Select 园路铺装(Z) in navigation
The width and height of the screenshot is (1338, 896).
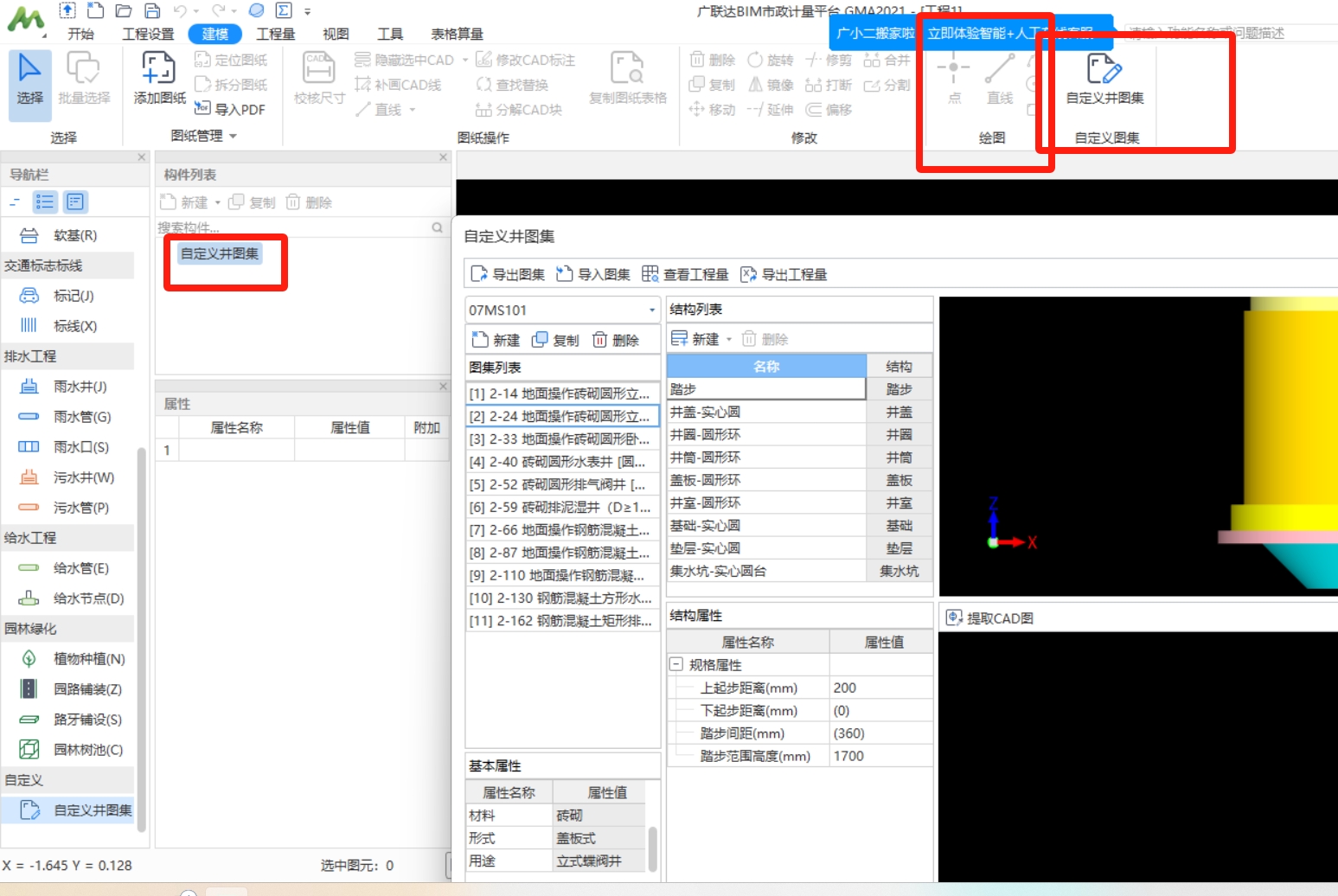pyautogui.click(x=69, y=689)
